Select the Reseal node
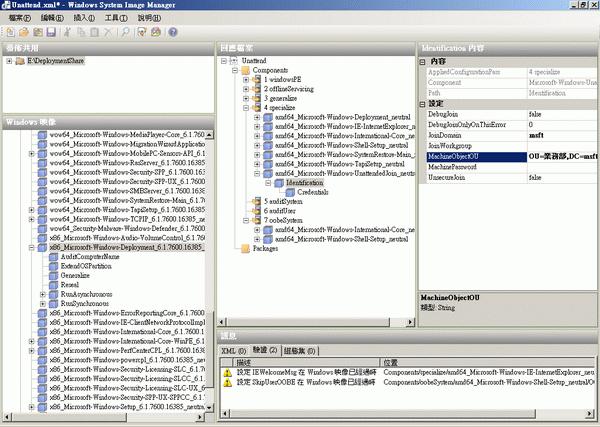This screenshot has width=600, height=427. (70, 285)
